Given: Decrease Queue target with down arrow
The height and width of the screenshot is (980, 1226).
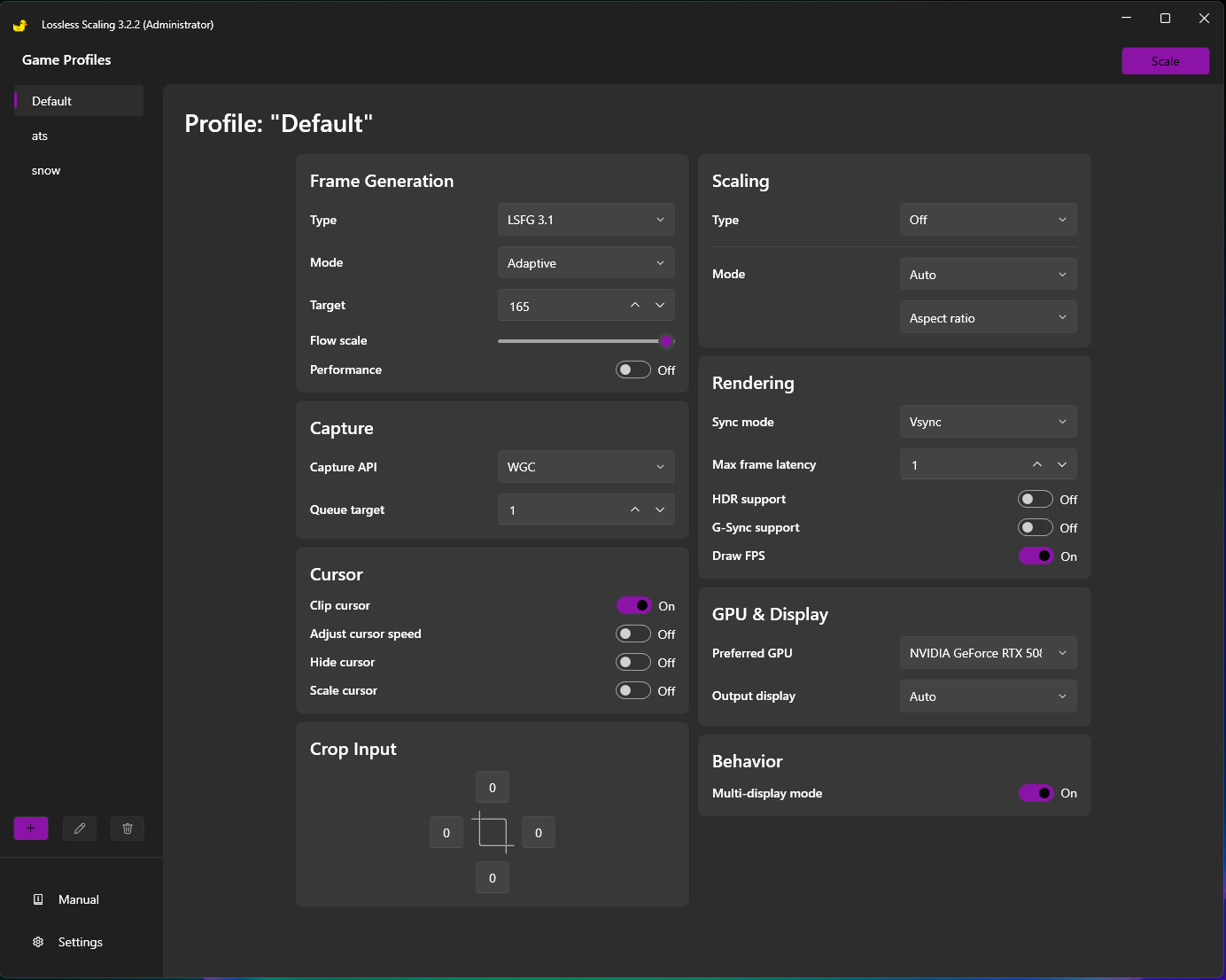Looking at the screenshot, I should click(660, 509).
